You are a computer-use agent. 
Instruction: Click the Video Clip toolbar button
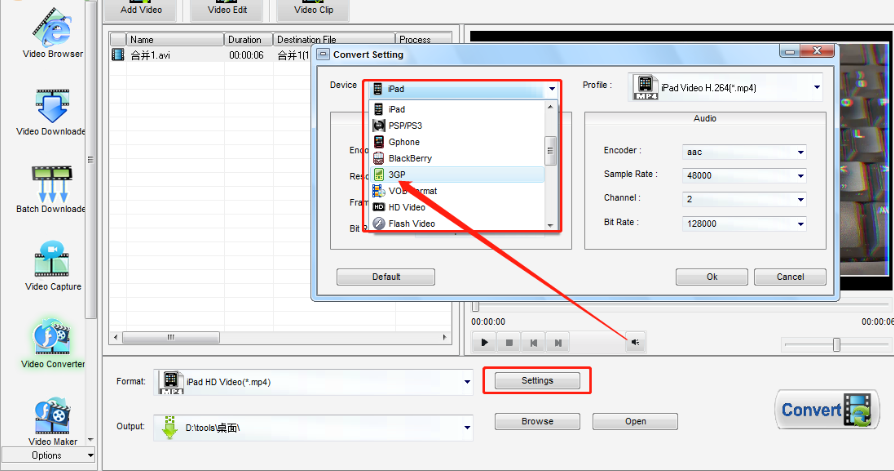coord(313,10)
